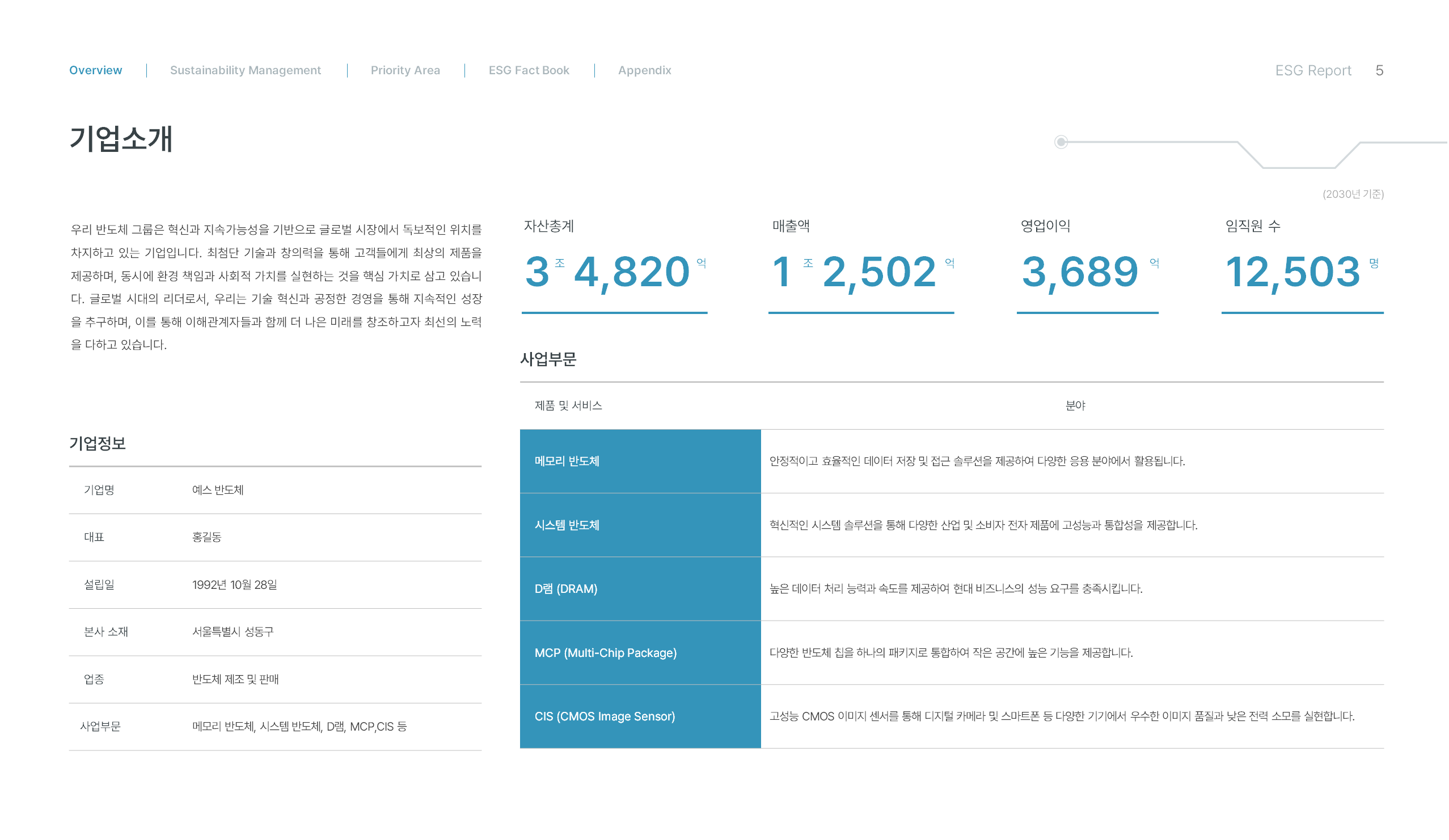Viewport: 1449px width, 840px height.
Task: Click the 자산총계 figure 3조 4,820억
Action: coord(614,271)
